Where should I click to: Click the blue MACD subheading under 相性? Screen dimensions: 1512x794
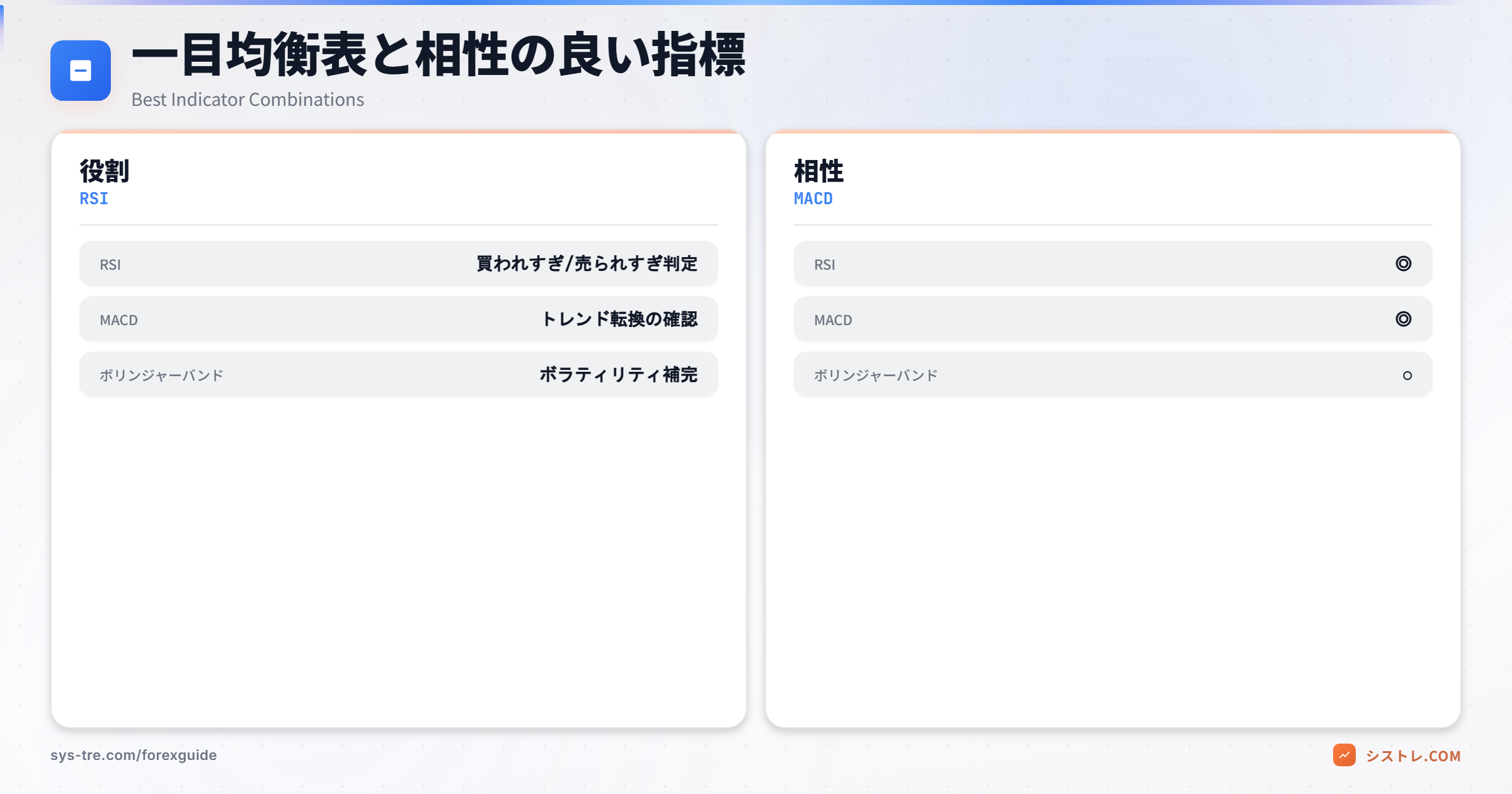[x=813, y=198]
